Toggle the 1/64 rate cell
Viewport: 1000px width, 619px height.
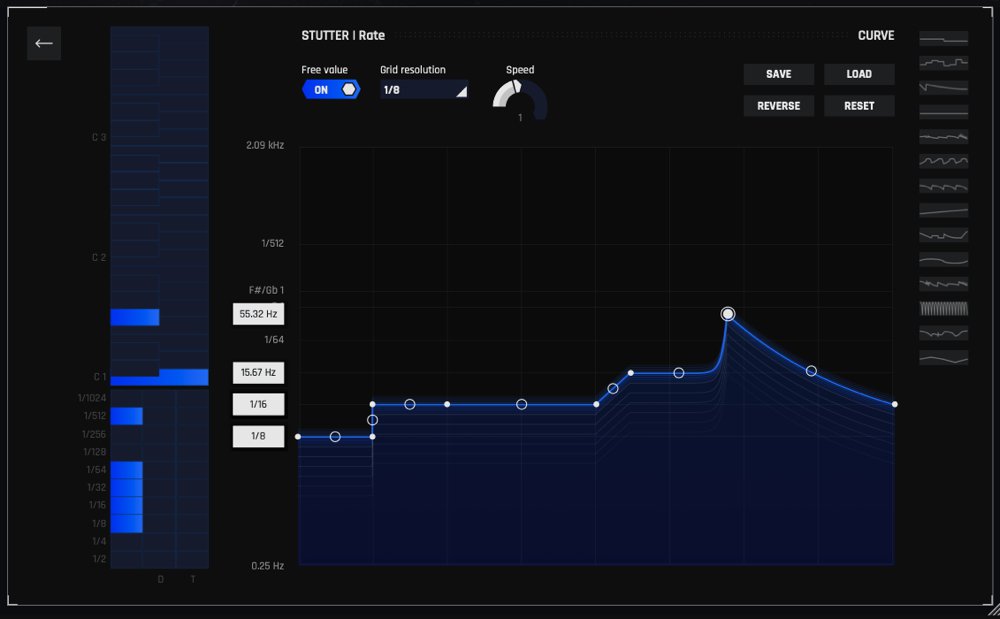point(126,470)
